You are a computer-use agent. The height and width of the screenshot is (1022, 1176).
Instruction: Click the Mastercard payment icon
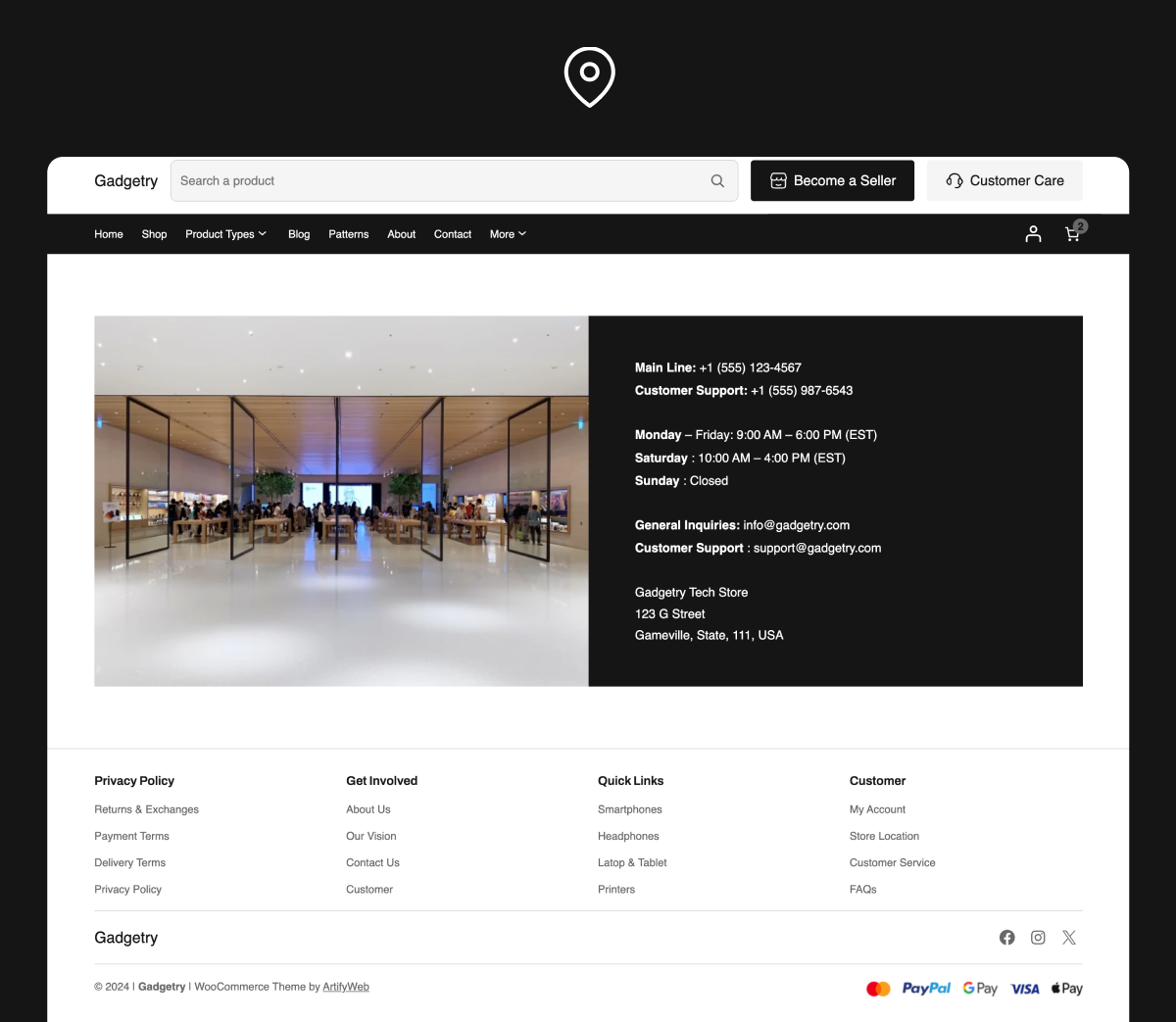[x=878, y=988]
